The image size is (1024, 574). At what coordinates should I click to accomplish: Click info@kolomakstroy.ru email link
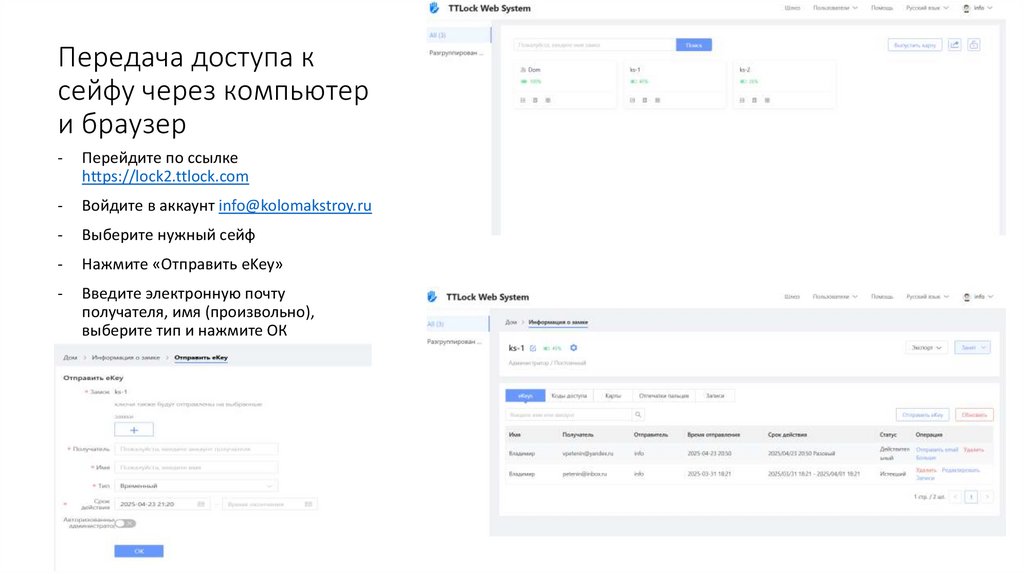coord(295,206)
